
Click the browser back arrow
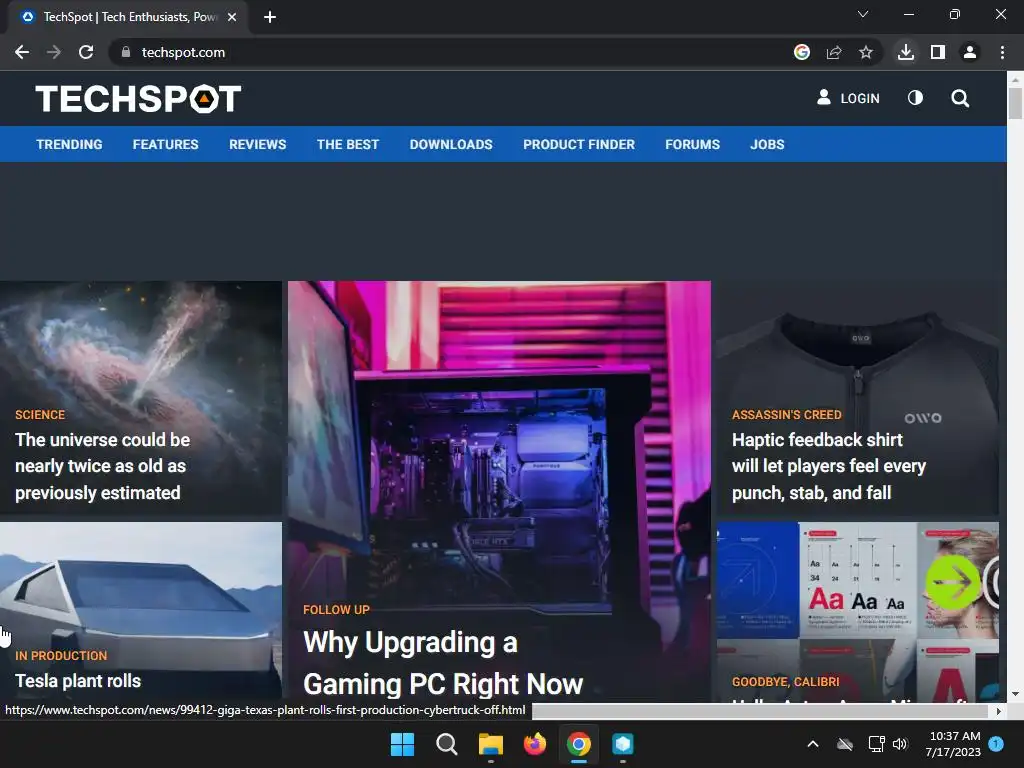22,52
